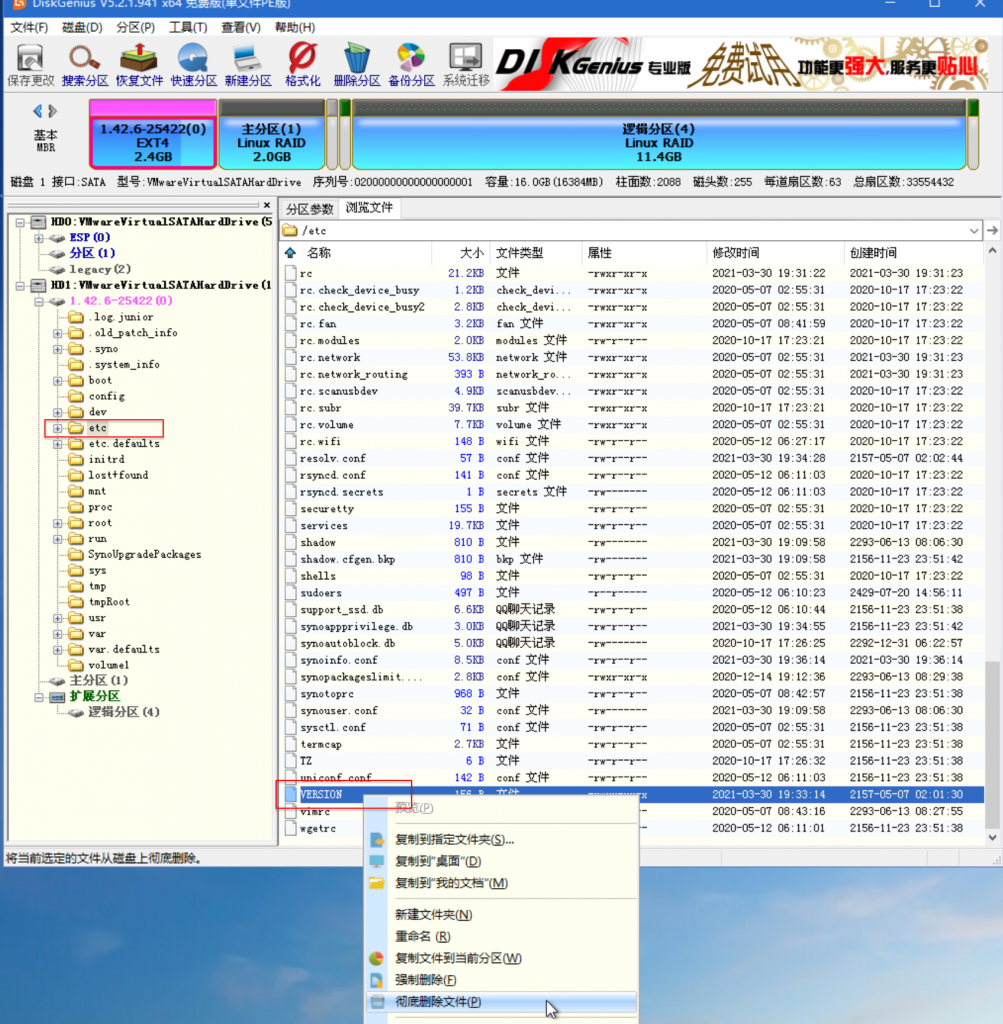Expand the ESP (0) partition node

[x=39, y=238]
